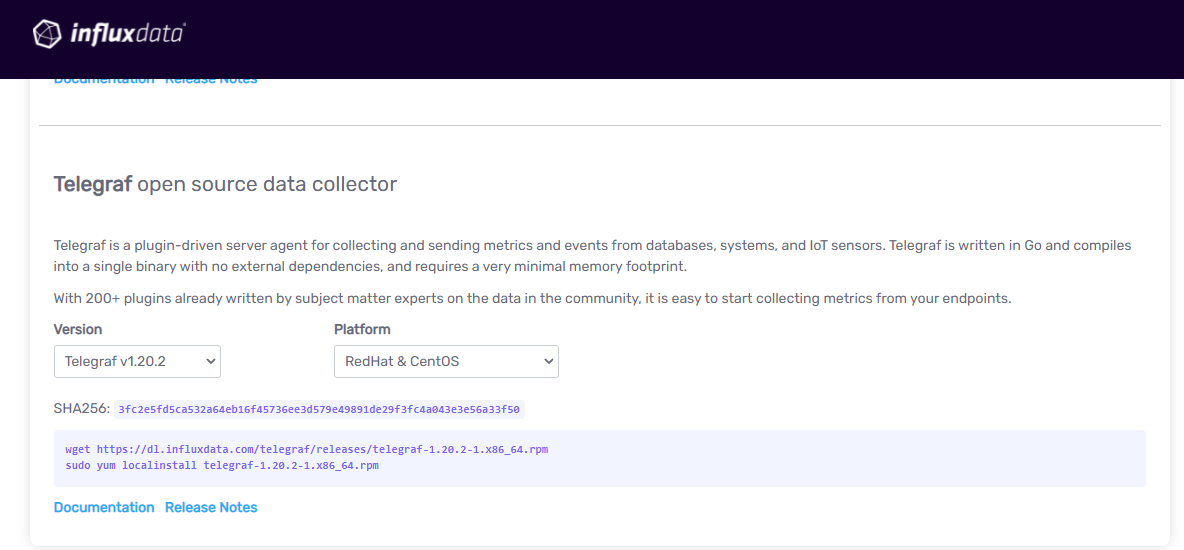Click the sudo yum localinstall command line
The height and width of the screenshot is (550, 1184).
[222, 465]
